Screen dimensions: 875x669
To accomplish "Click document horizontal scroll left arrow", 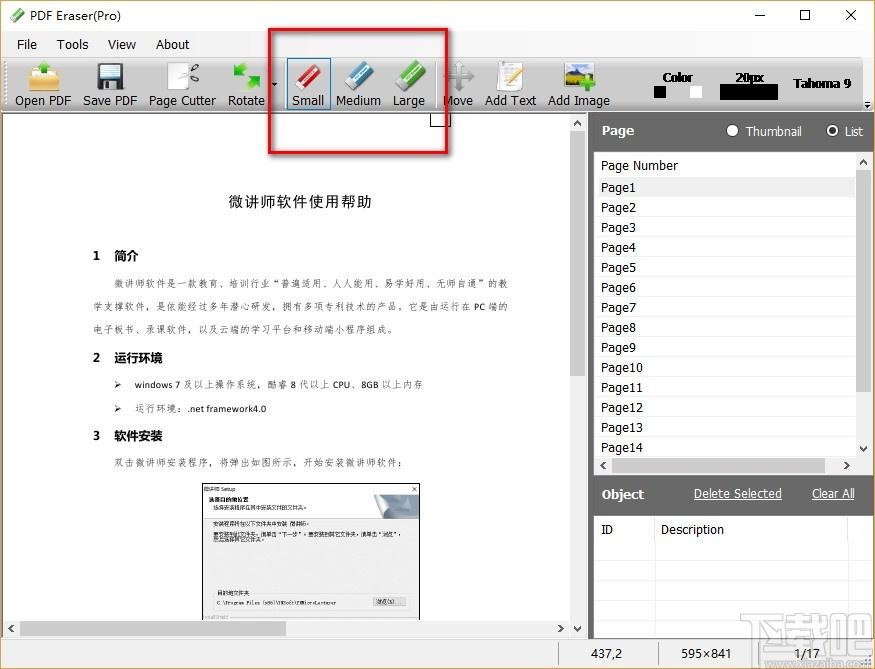I will click(11, 629).
